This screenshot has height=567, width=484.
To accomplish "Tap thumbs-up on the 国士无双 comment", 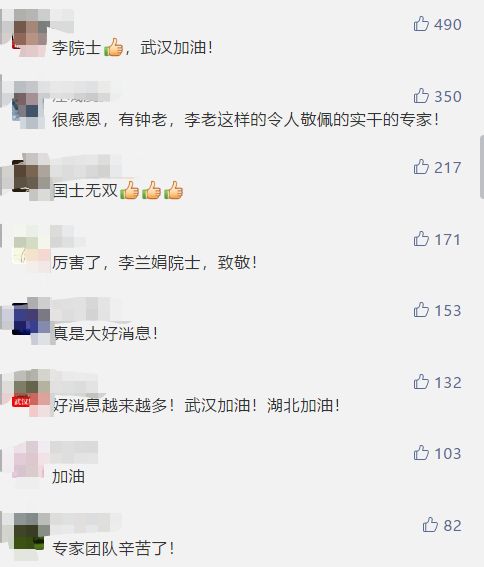I will (421, 167).
